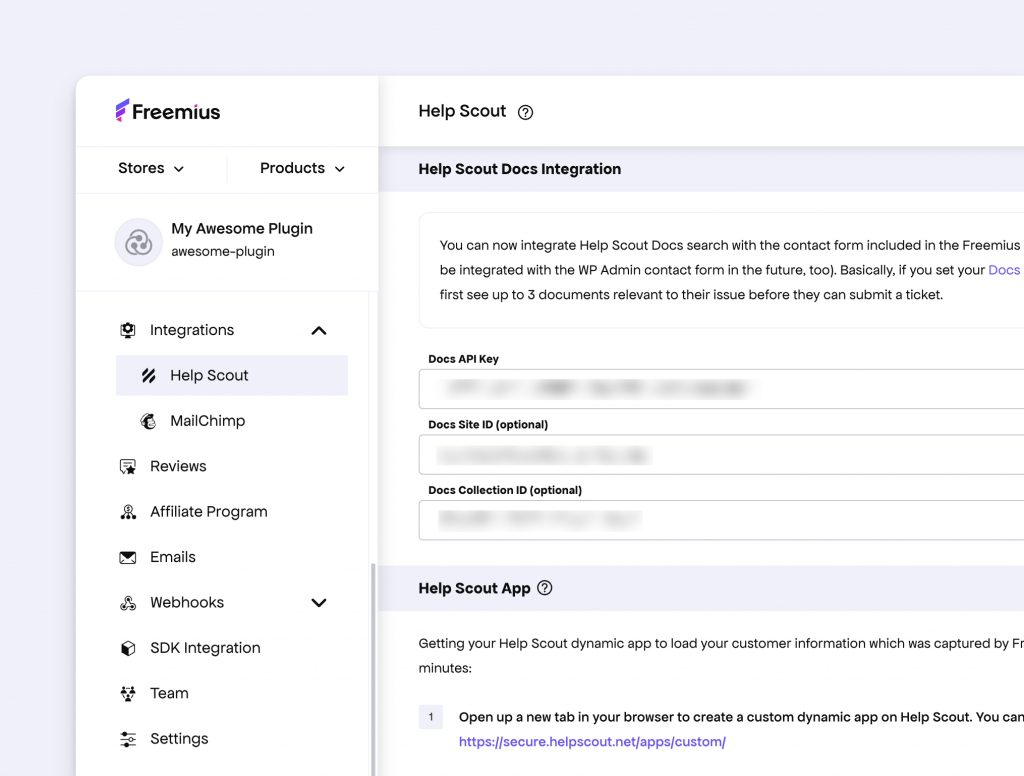Open the secure.helpscout.net apps custom link

point(592,742)
